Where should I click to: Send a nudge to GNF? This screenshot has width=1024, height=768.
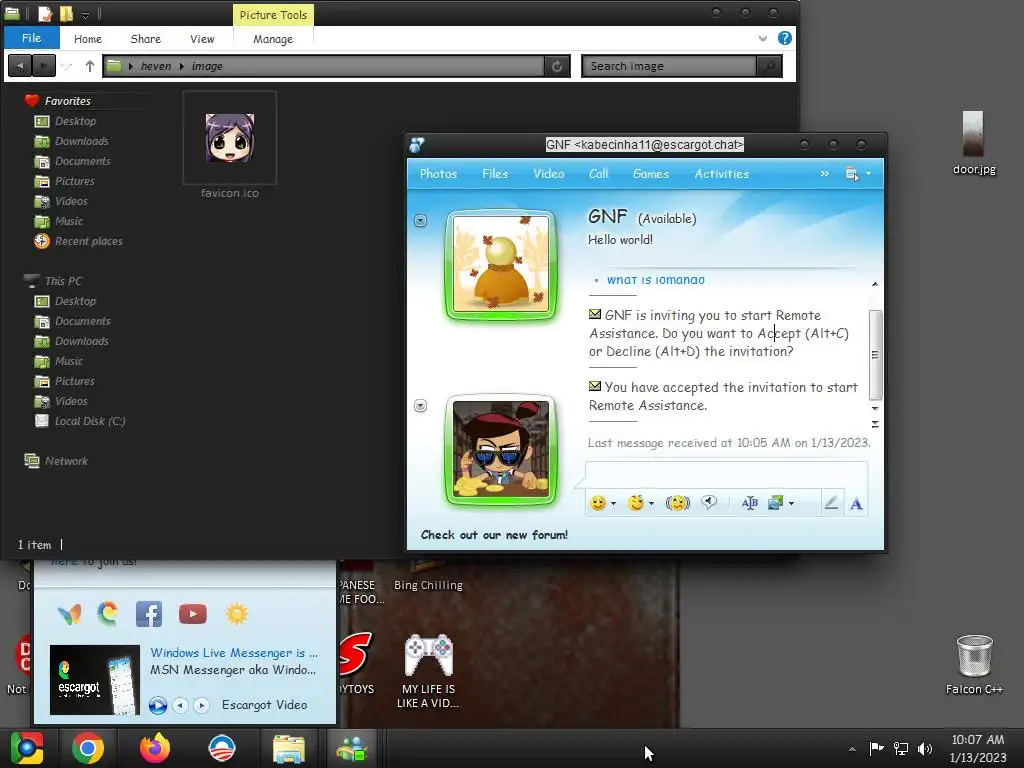677,503
